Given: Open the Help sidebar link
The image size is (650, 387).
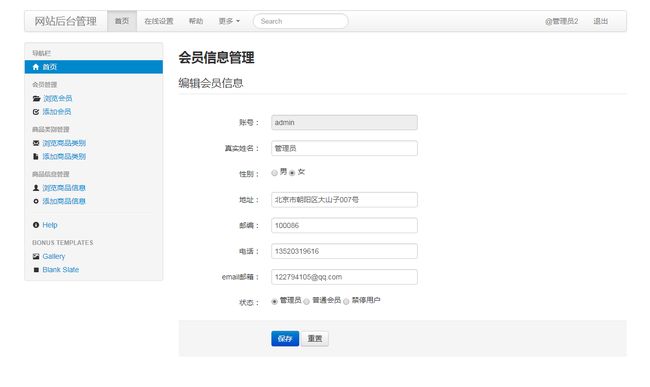Looking at the screenshot, I should click(x=50, y=225).
